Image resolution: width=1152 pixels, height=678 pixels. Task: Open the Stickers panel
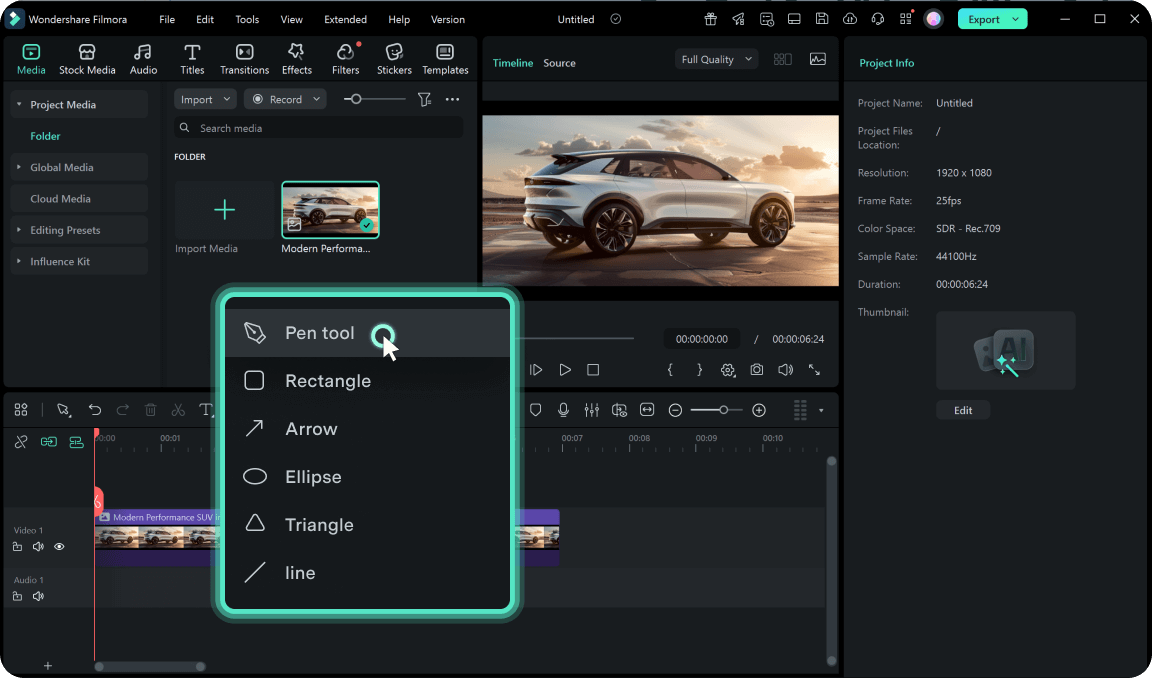tap(394, 59)
